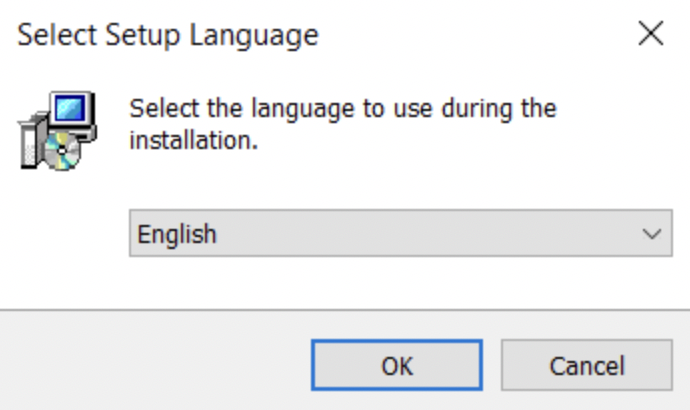Open the language dropdown list
The width and height of the screenshot is (690, 410).
tap(400, 234)
